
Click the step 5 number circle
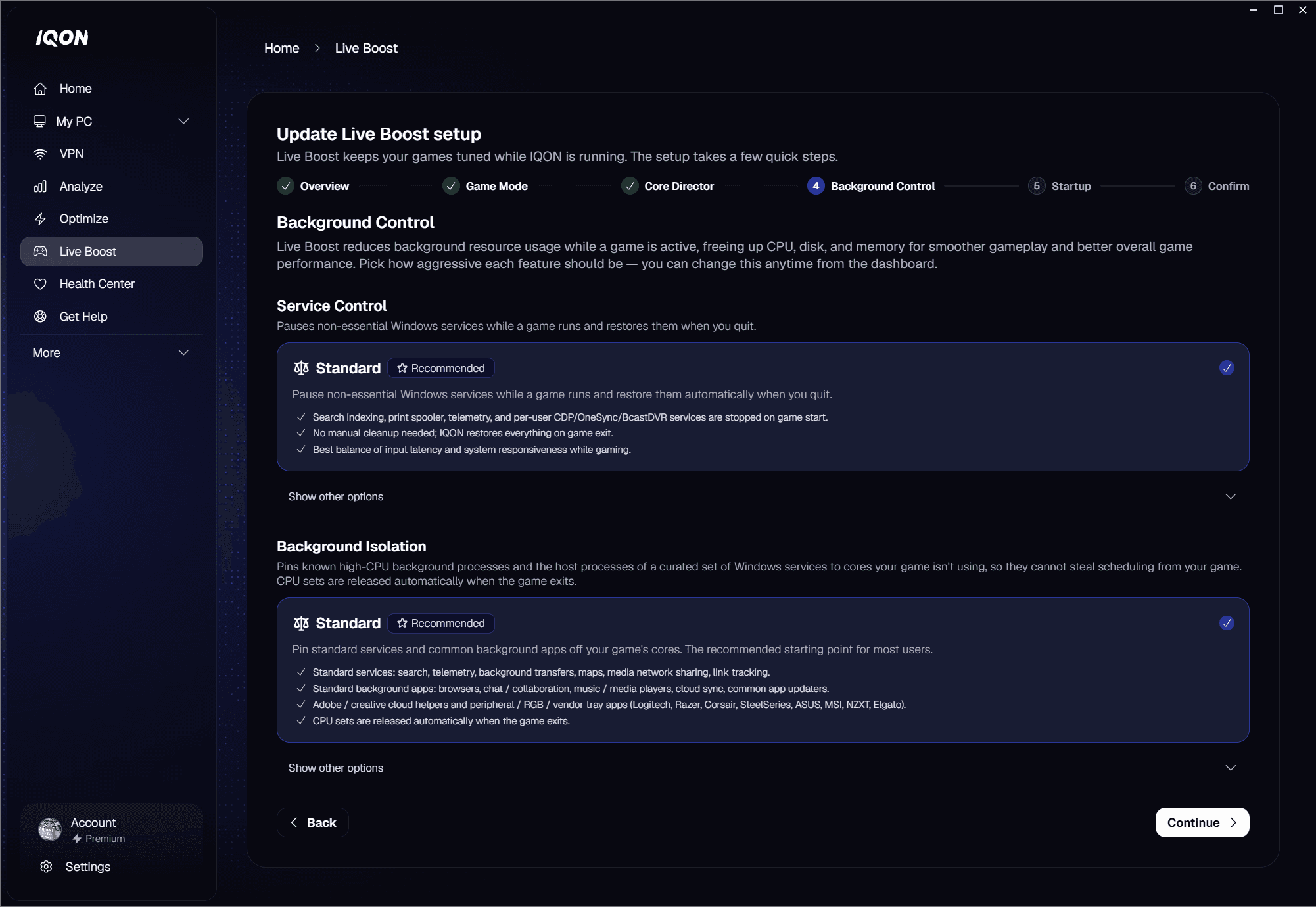click(1037, 186)
